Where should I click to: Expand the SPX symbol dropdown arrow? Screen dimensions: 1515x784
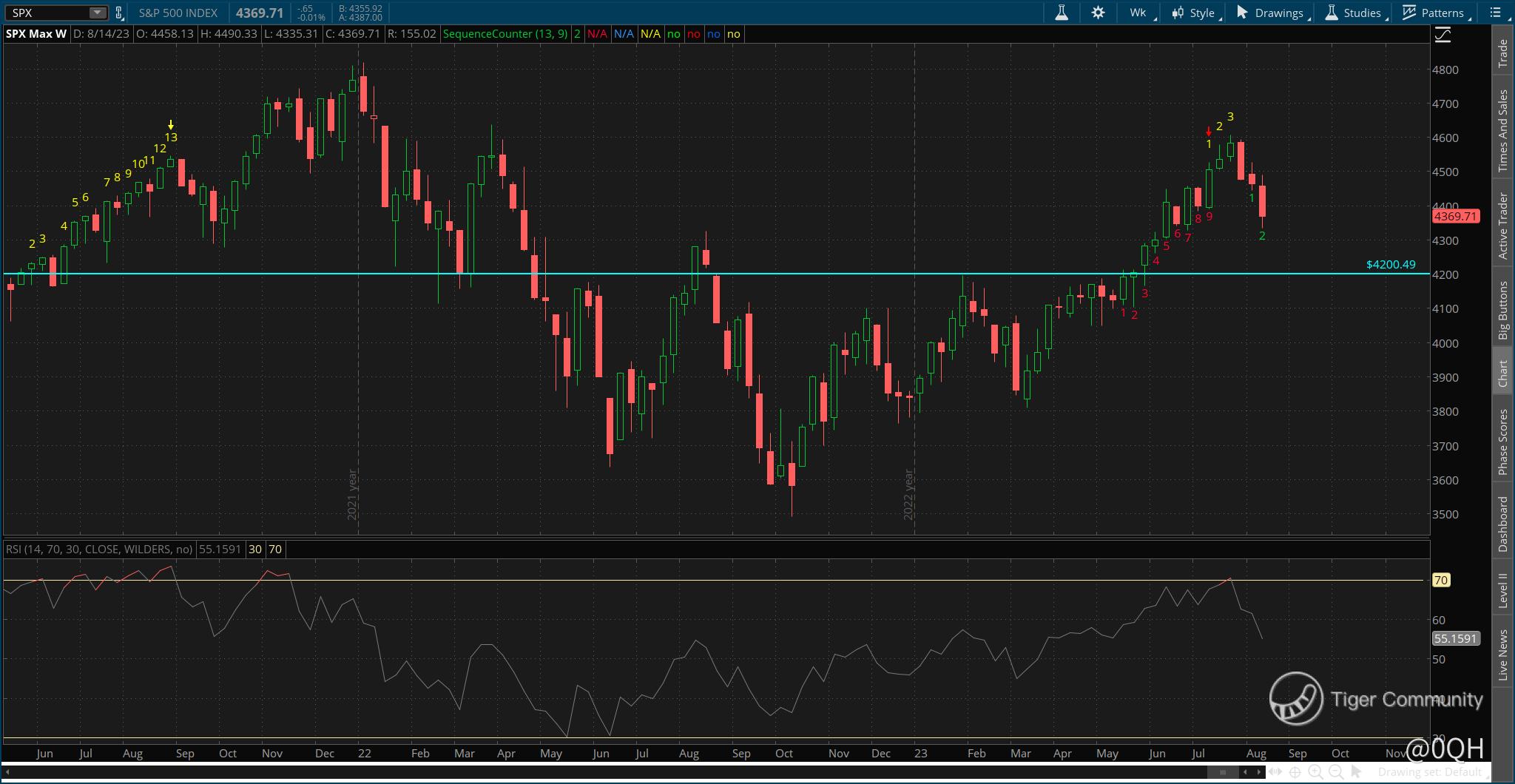point(98,13)
